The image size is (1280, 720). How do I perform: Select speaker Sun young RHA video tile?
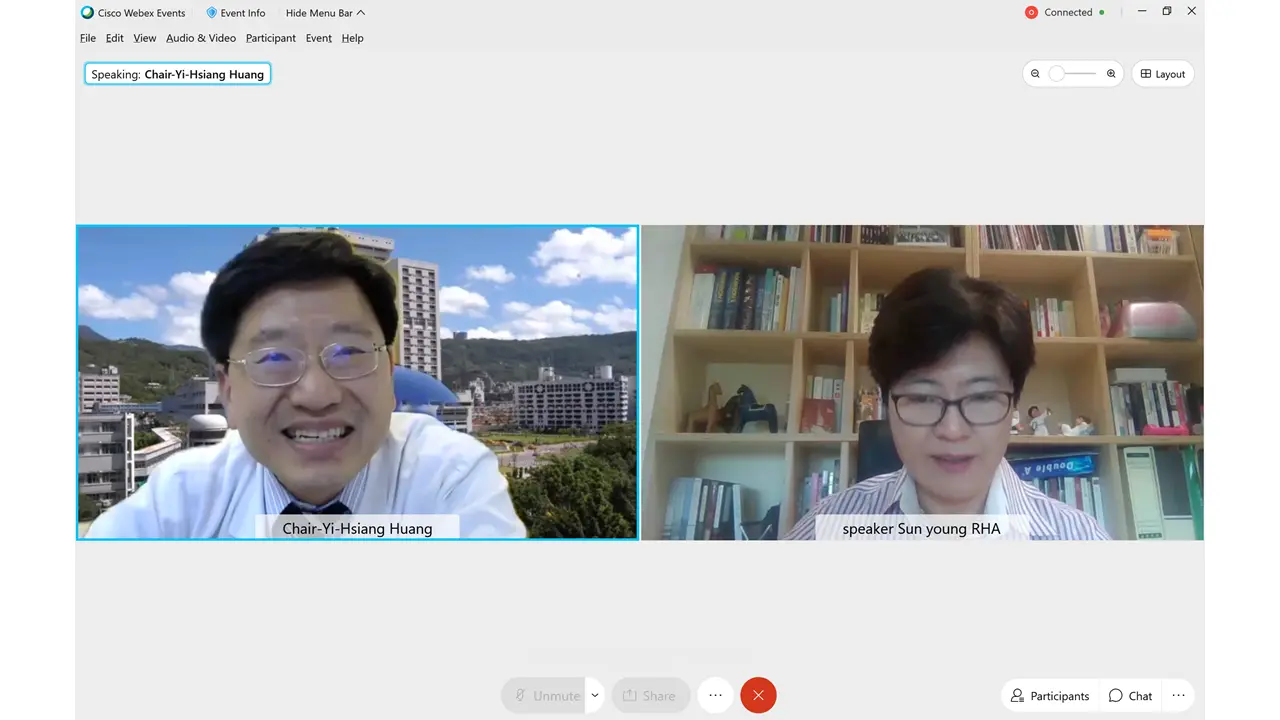[x=921, y=382]
